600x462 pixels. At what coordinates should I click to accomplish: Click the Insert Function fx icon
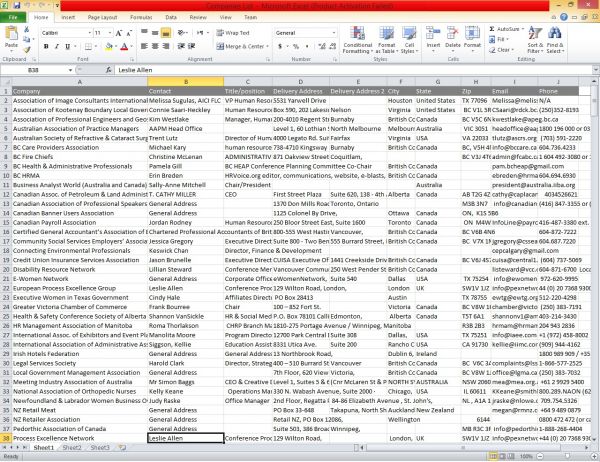109,70
